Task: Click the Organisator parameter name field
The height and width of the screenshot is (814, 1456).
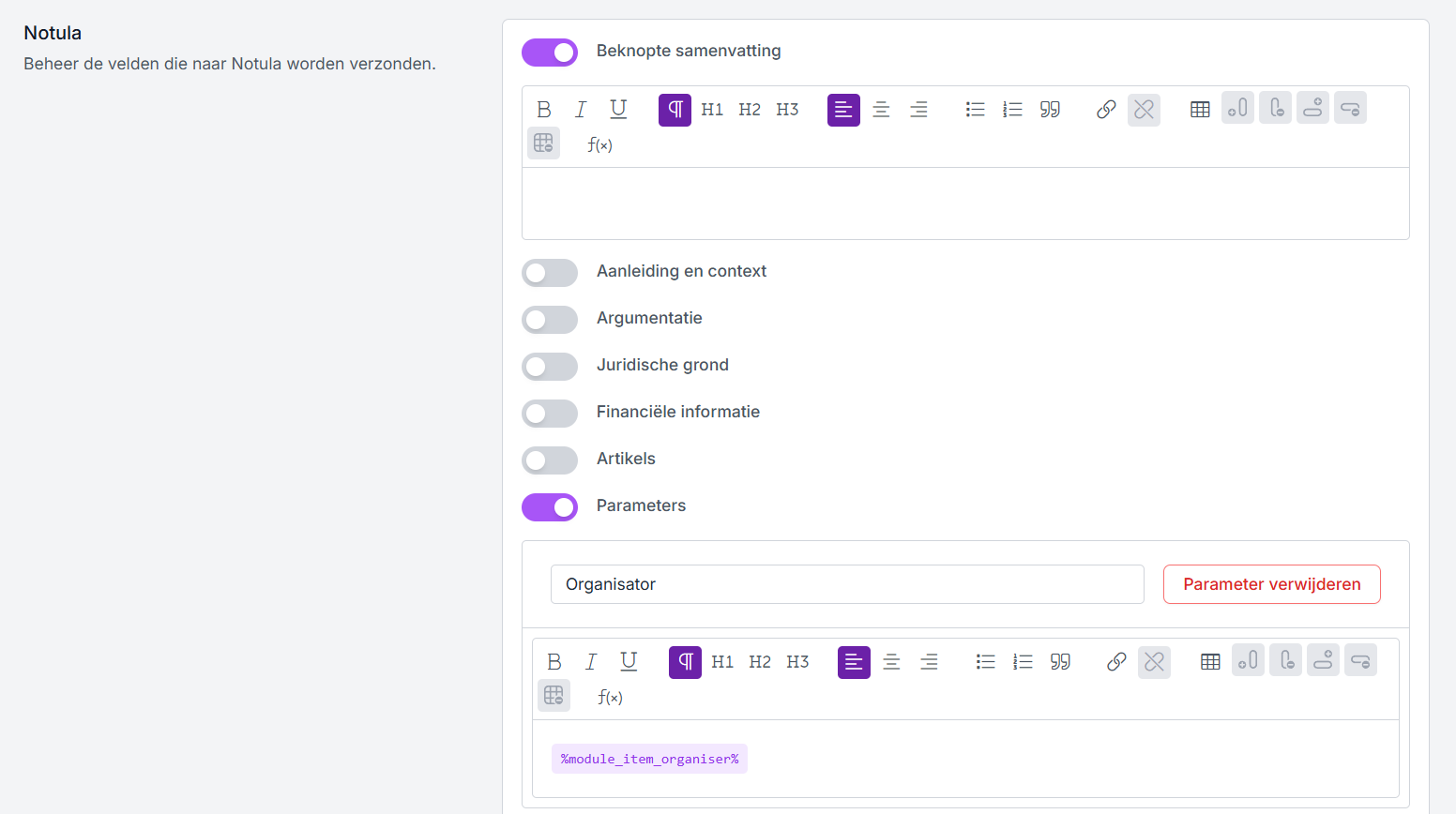Action: [846, 584]
